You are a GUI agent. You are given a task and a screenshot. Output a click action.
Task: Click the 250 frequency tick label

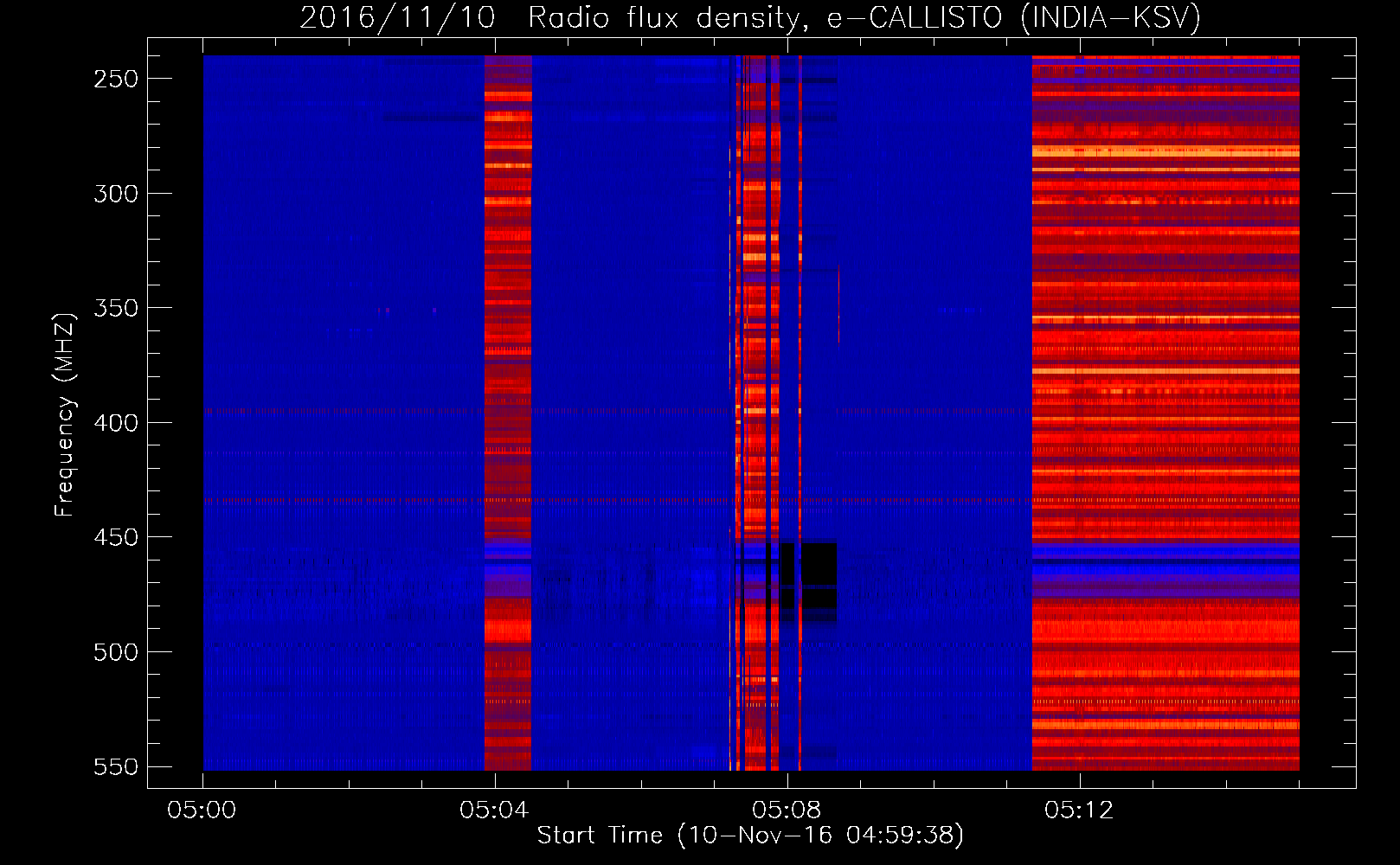(116, 79)
